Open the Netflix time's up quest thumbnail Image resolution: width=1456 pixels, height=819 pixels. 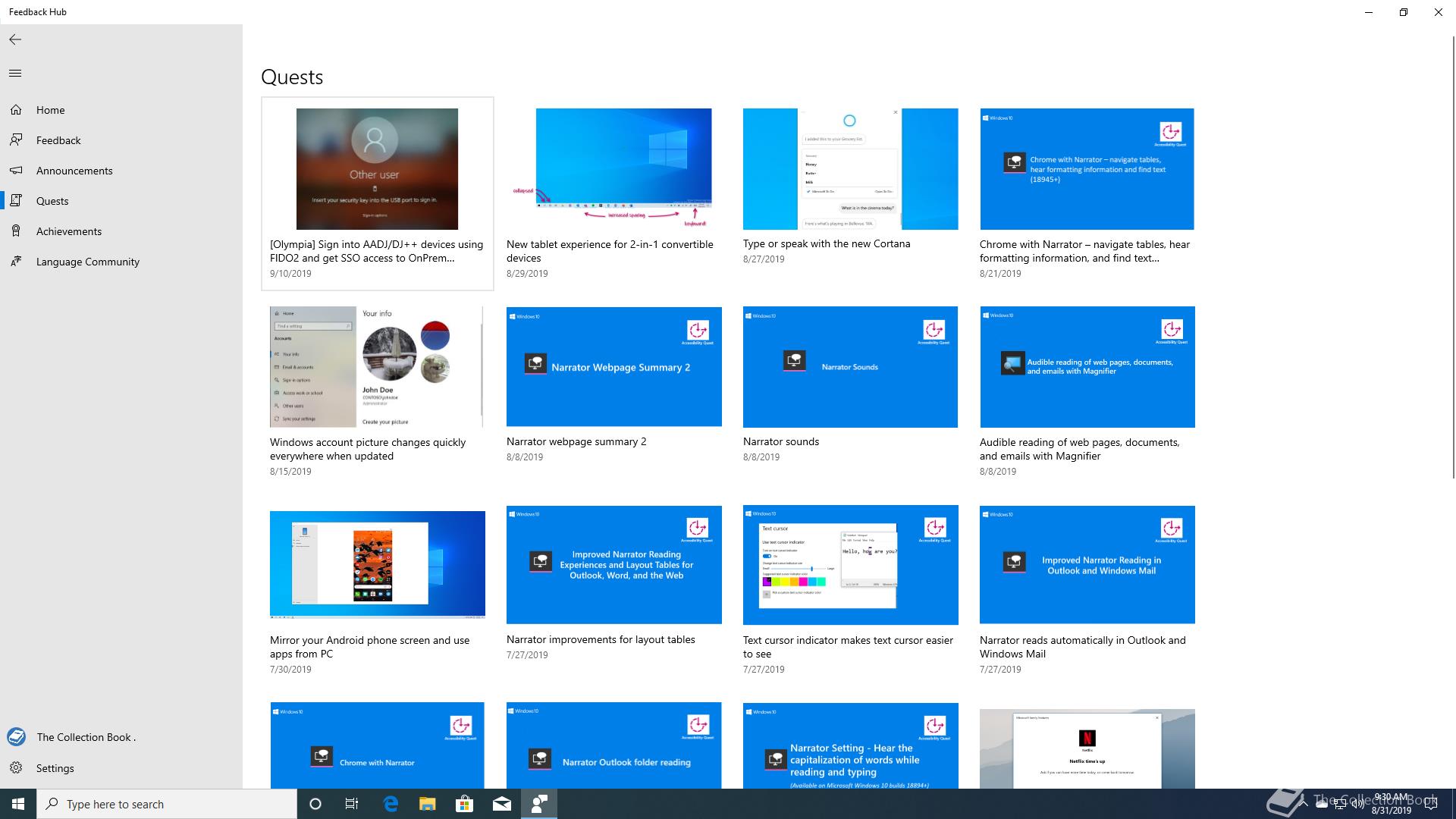coord(1087,749)
